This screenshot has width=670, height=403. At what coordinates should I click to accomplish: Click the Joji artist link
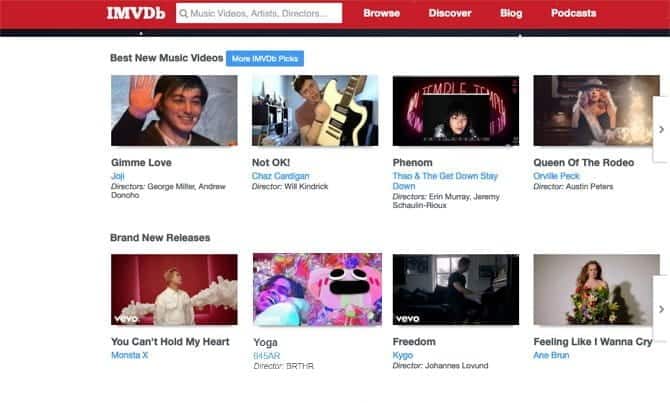tap(119, 176)
